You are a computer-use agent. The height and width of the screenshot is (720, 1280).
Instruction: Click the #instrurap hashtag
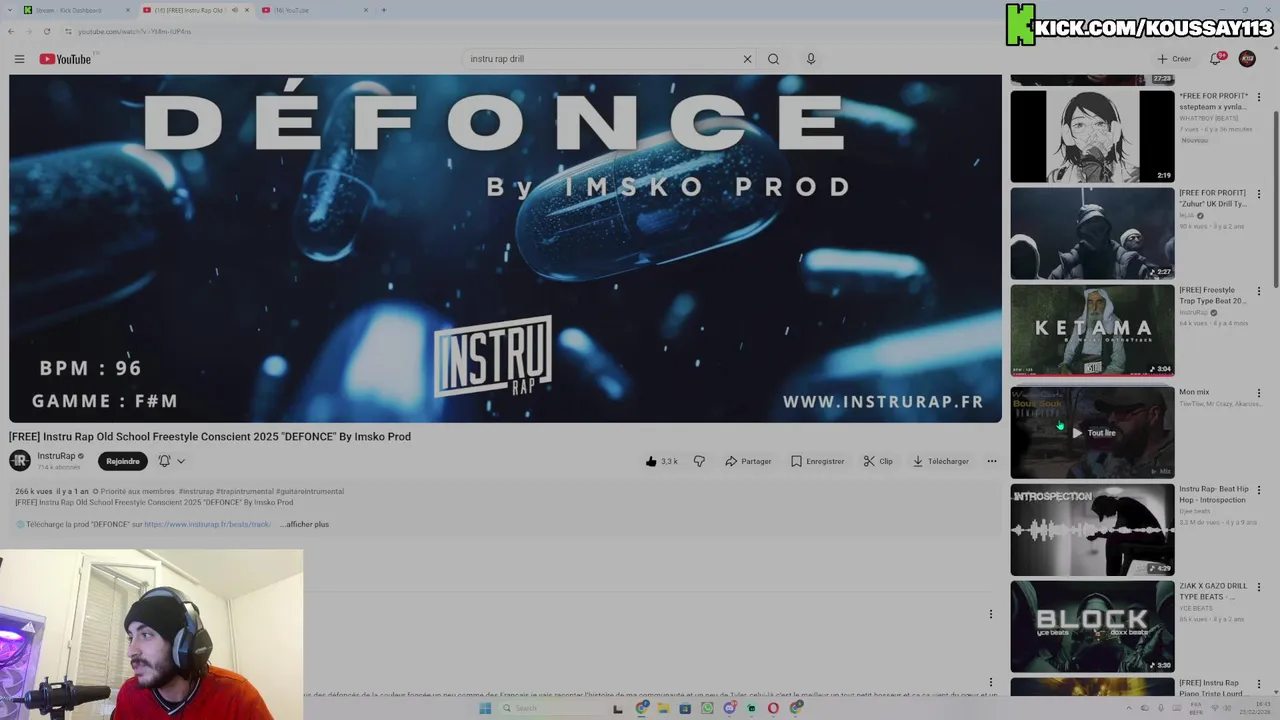[196, 491]
